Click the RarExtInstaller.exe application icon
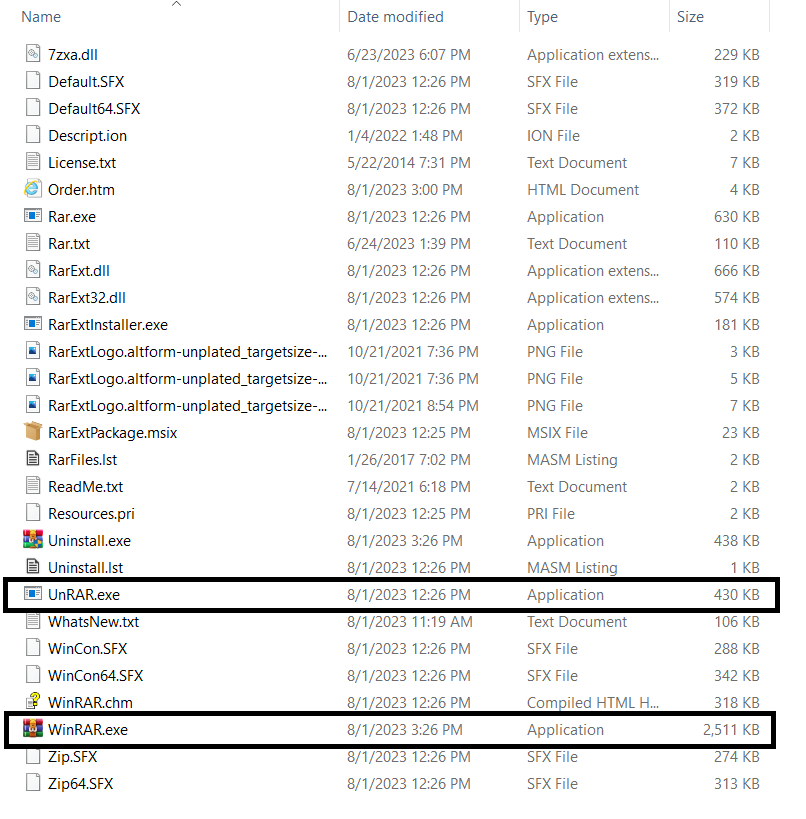The width and height of the screenshot is (806, 819). 33,324
